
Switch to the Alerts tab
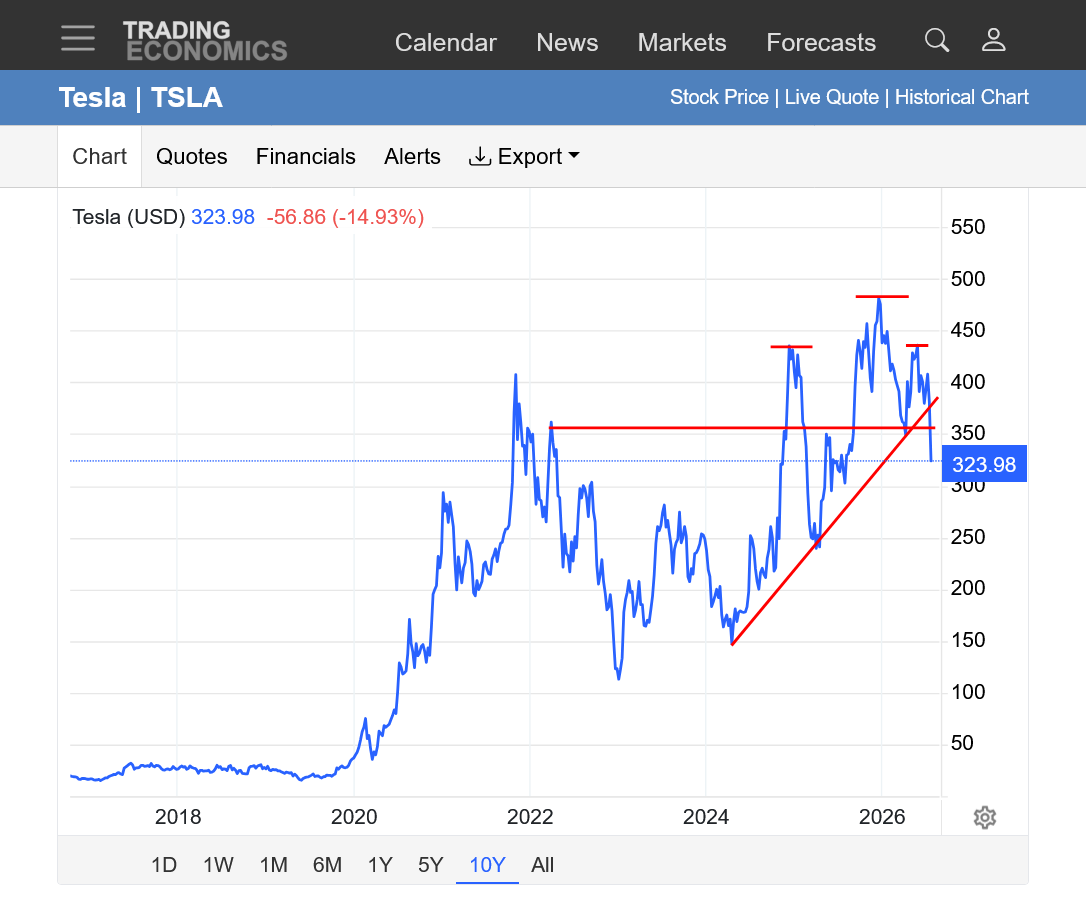click(412, 157)
